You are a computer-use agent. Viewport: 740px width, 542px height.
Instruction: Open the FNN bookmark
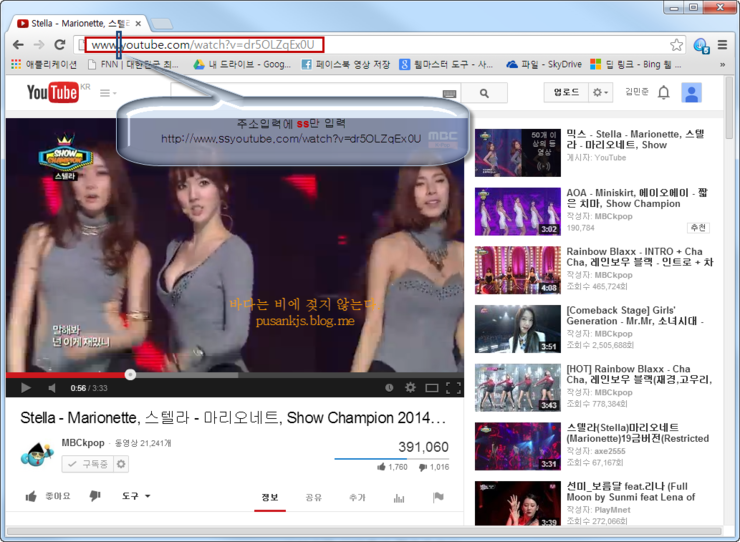pos(134,64)
